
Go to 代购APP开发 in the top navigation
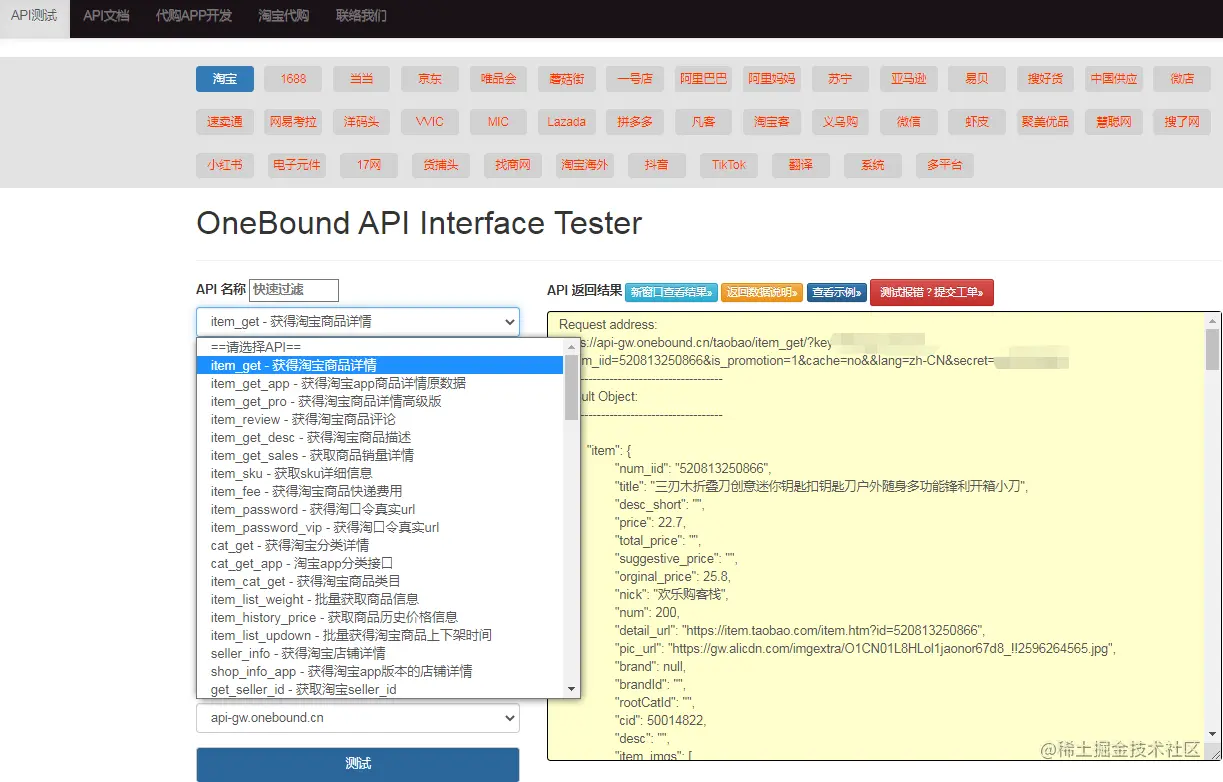click(x=194, y=17)
